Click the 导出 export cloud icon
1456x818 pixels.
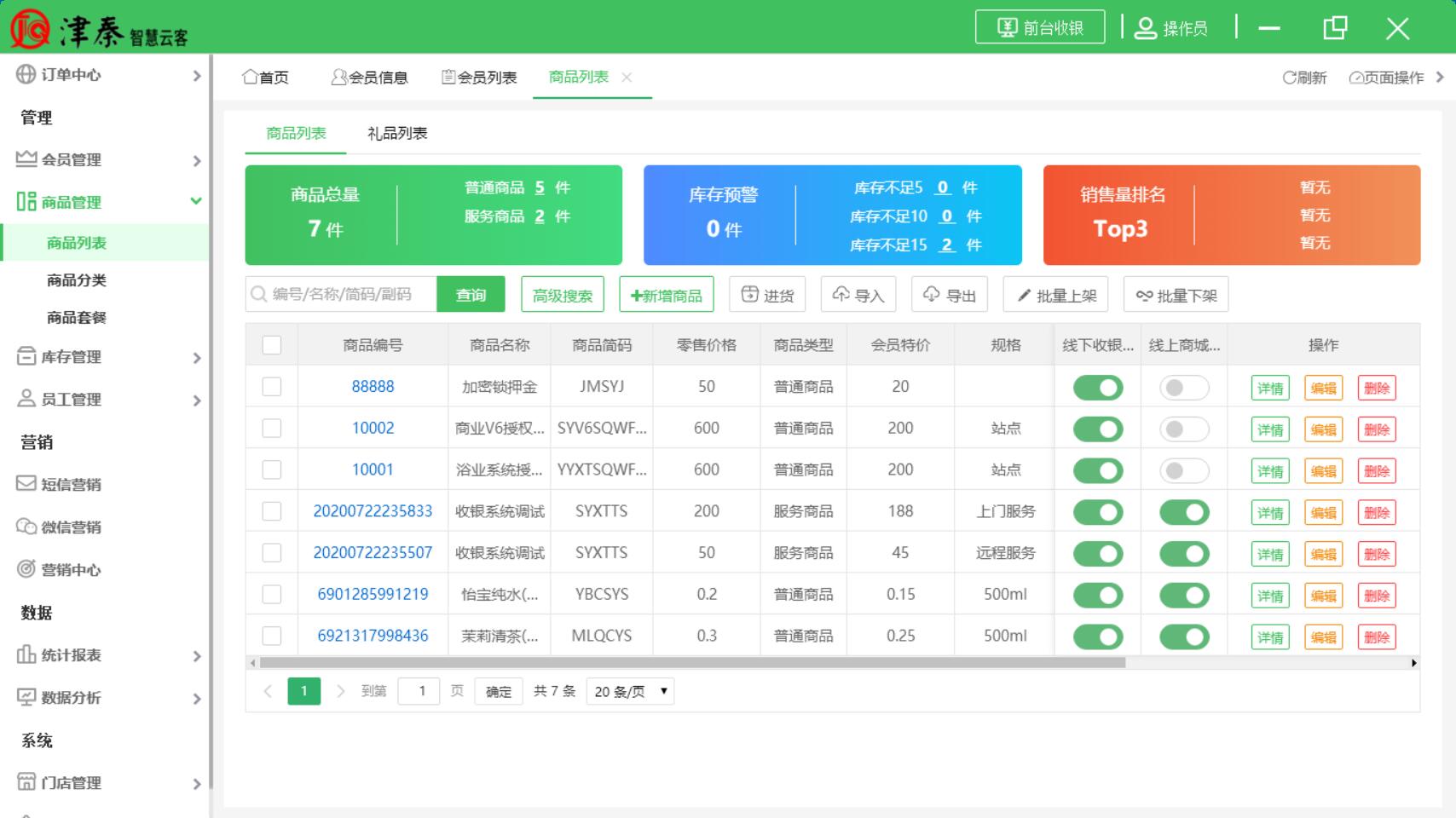[x=931, y=295]
